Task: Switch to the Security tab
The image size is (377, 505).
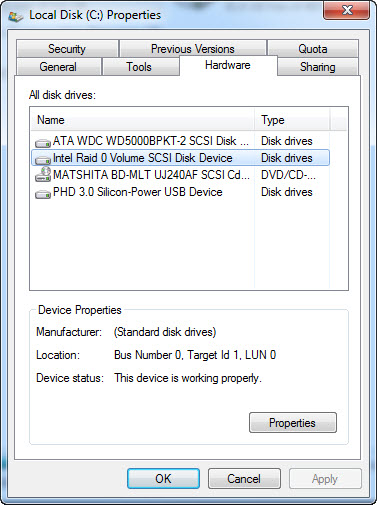Action: [x=67, y=49]
